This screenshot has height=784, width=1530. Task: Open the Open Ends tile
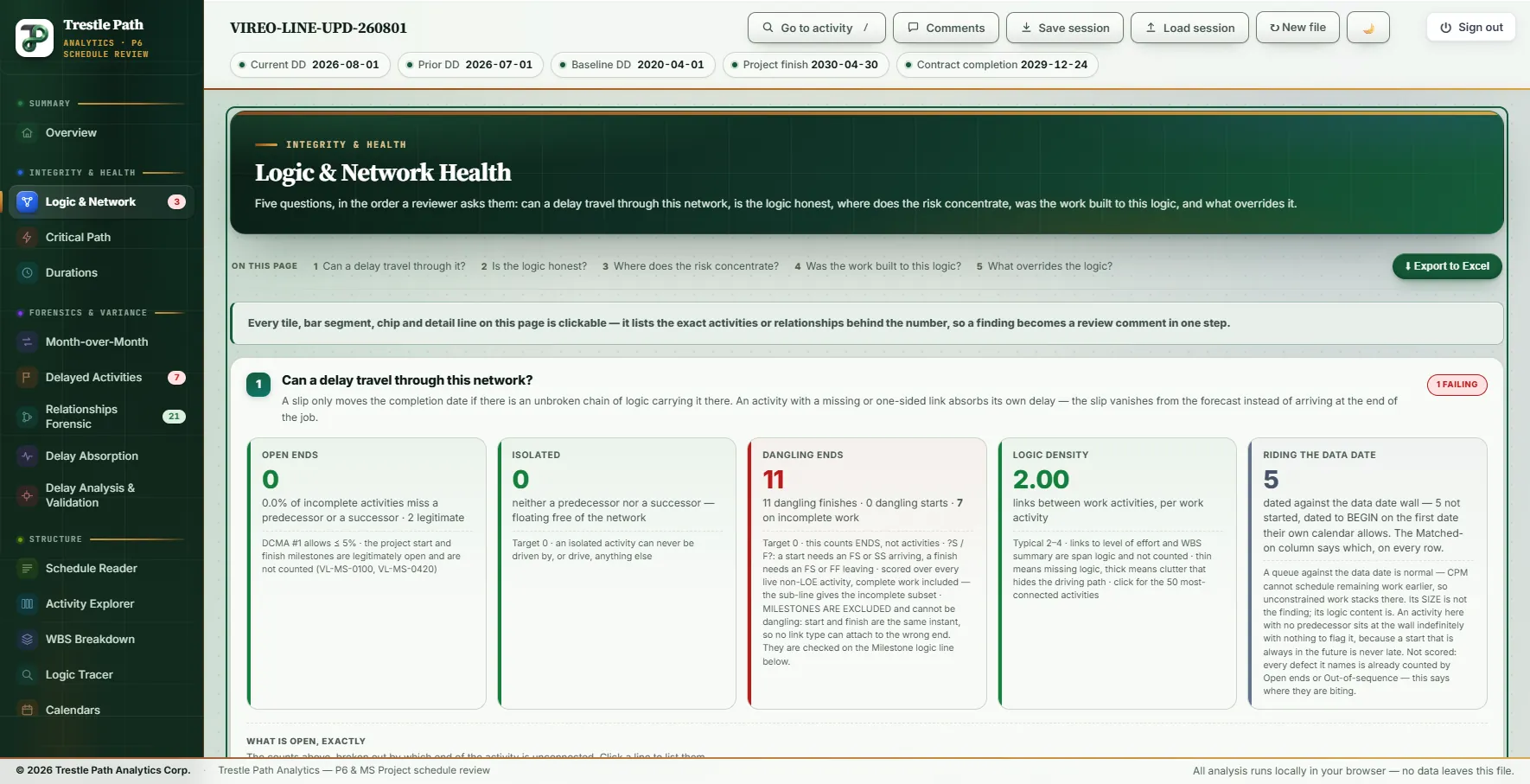coord(367,573)
